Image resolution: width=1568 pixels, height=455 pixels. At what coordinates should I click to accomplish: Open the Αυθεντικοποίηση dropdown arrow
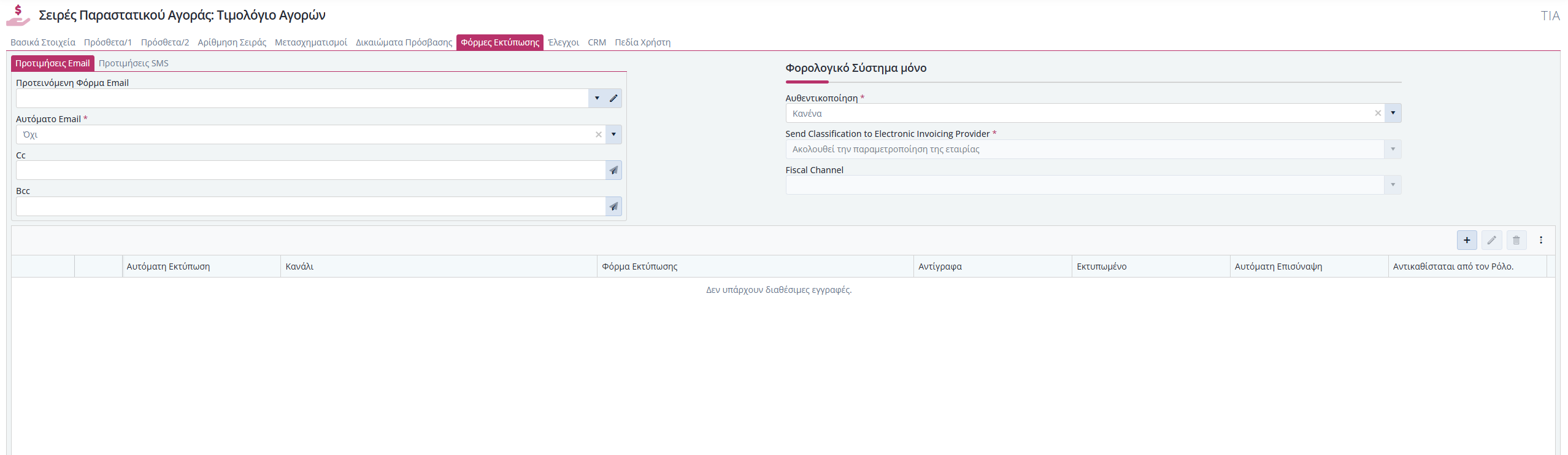click(1393, 113)
